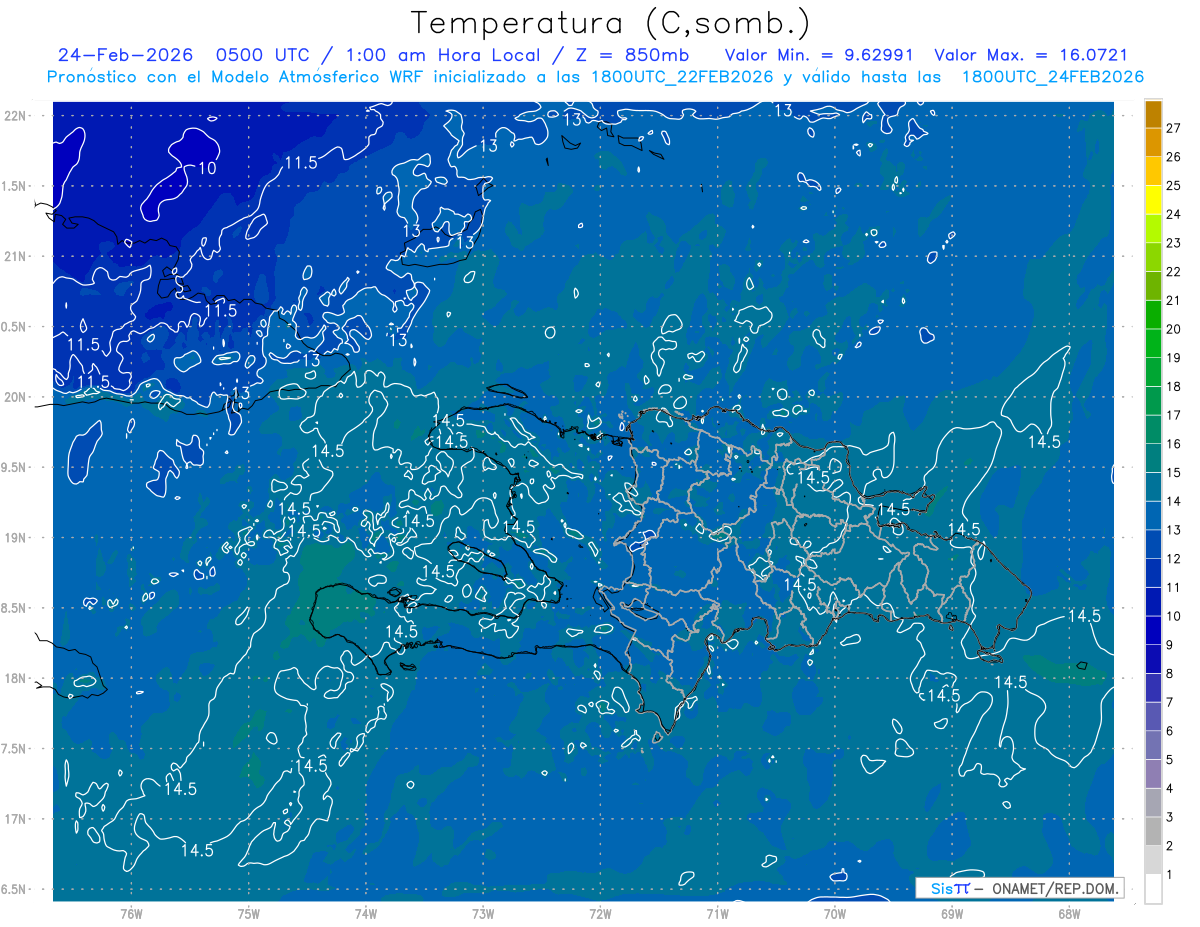Select the '73W' longitude label
The height and width of the screenshot is (927, 1200).
tap(483, 914)
